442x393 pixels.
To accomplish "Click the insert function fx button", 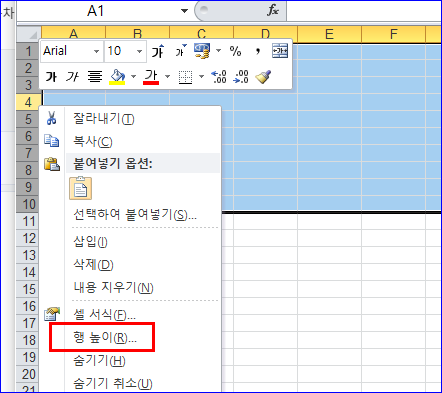I will 273,11.
